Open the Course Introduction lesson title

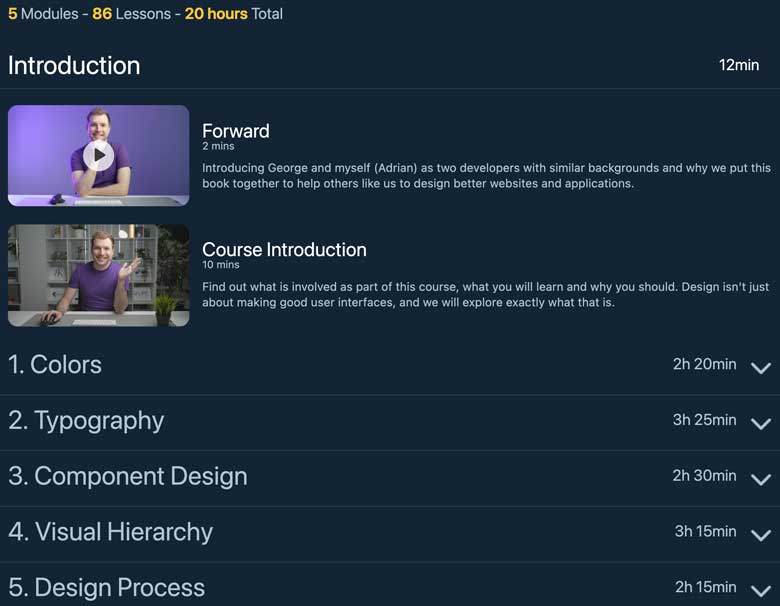coord(284,249)
